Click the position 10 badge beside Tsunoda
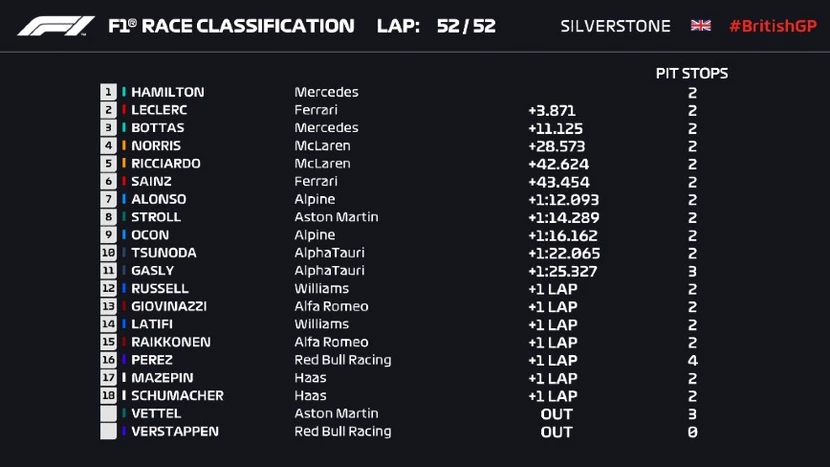The height and width of the screenshot is (467, 830). point(108,253)
